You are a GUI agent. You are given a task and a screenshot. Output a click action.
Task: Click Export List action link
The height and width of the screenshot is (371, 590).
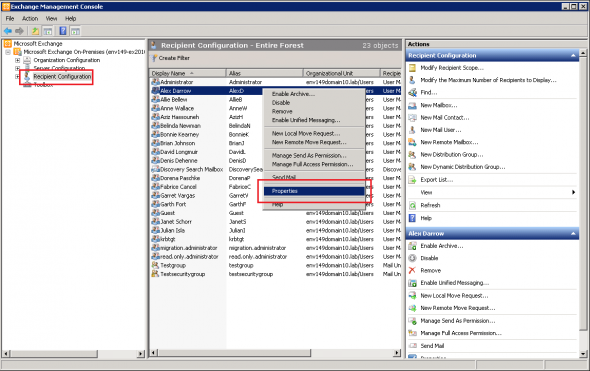point(436,180)
